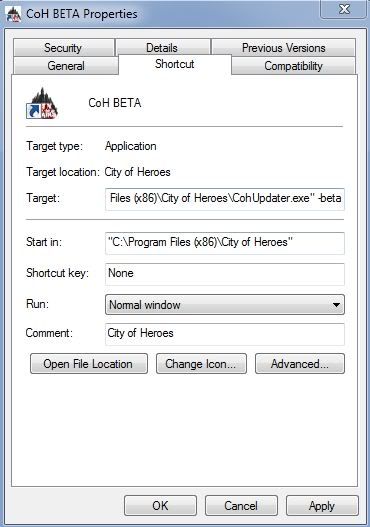The width and height of the screenshot is (370, 527).
Task: Select the Compatibility tab
Action: click(293, 66)
